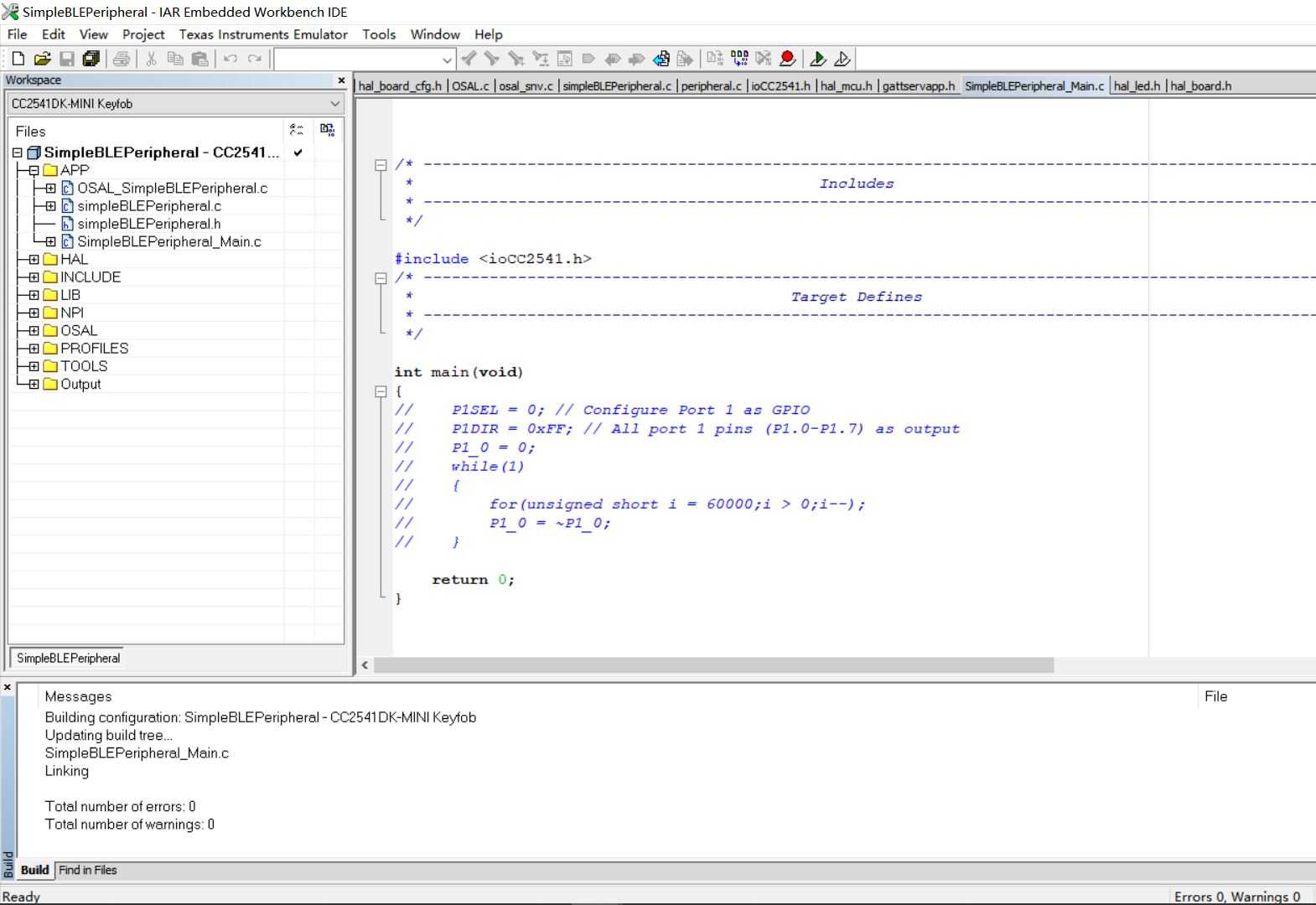Click the Navigate Forward icon
Viewport: 1316px width, 905px height.
click(686, 59)
